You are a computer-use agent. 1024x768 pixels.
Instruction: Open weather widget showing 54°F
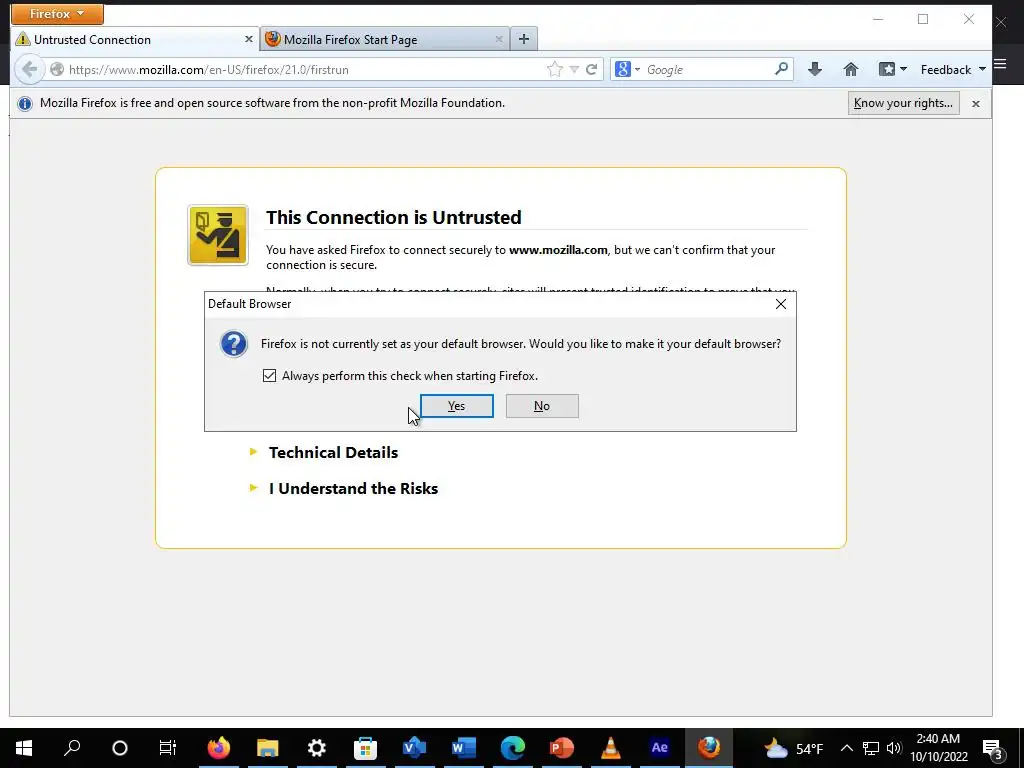point(794,748)
